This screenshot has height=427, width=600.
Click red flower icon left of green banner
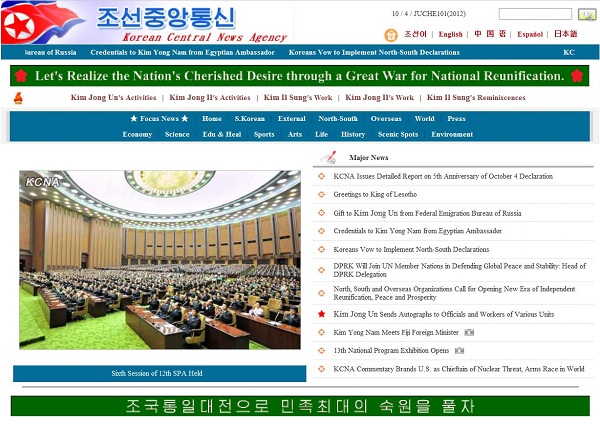pyautogui.click(x=21, y=76)
